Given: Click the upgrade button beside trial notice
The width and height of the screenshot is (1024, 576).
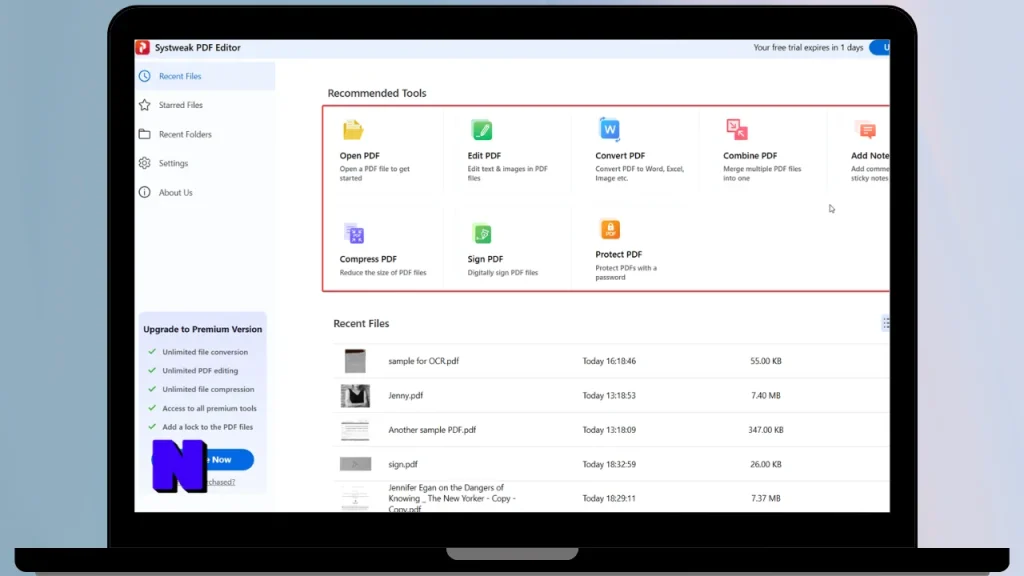Looking at the screenshot, I should coord(880,47).
